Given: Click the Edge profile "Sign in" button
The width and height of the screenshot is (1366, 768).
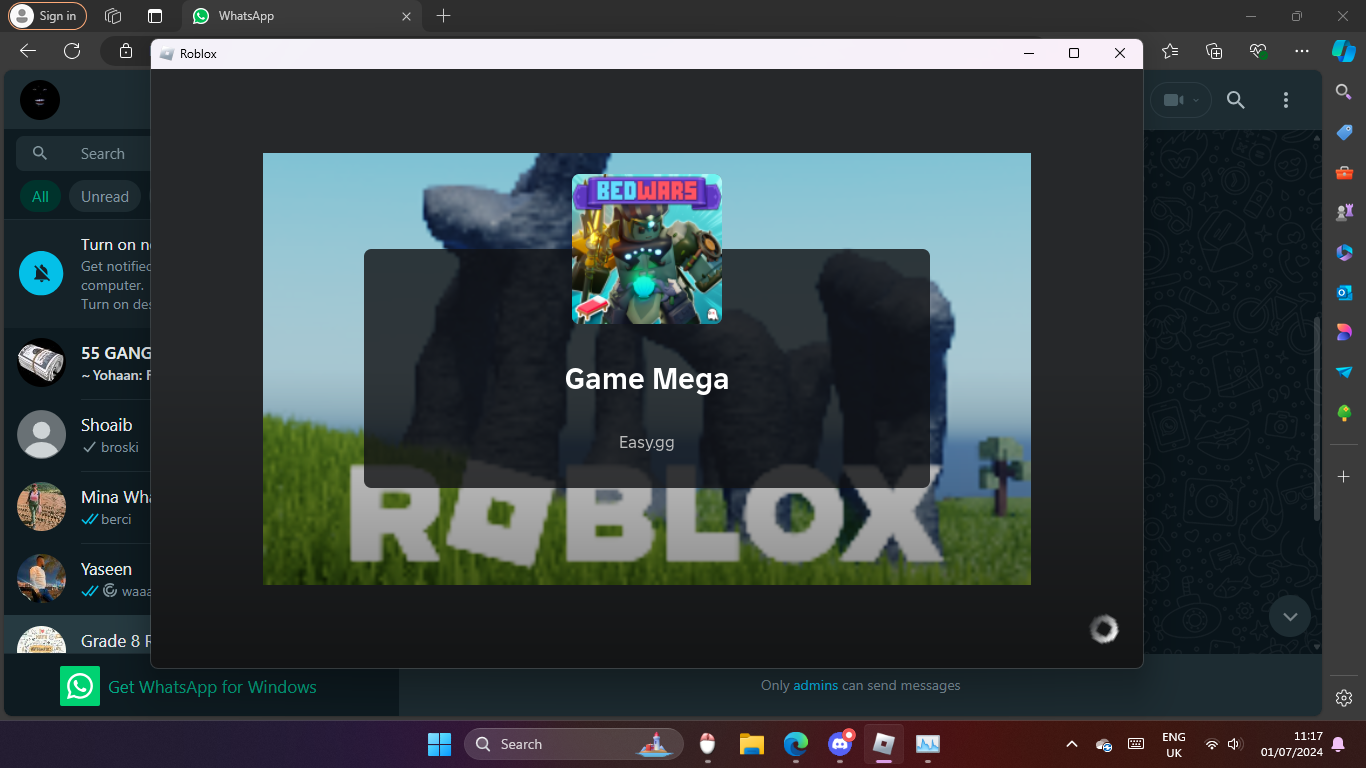Looking at the screenshot, I should point(47,16).
